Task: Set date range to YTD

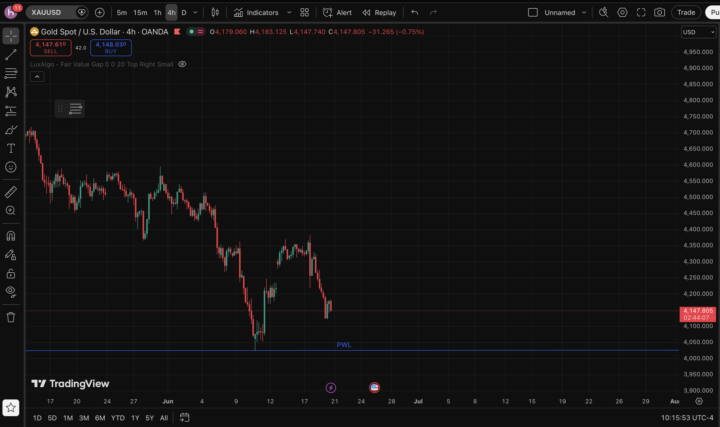Action: pos(118,418)
